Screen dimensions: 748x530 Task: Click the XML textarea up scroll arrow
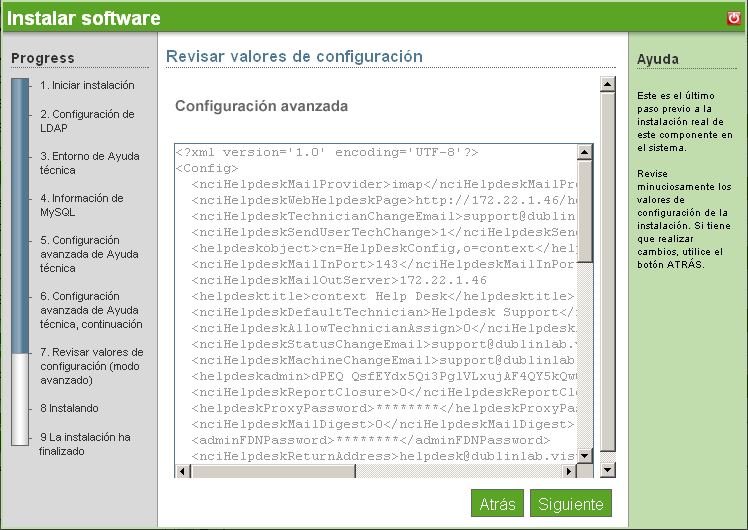coord(584,152)
